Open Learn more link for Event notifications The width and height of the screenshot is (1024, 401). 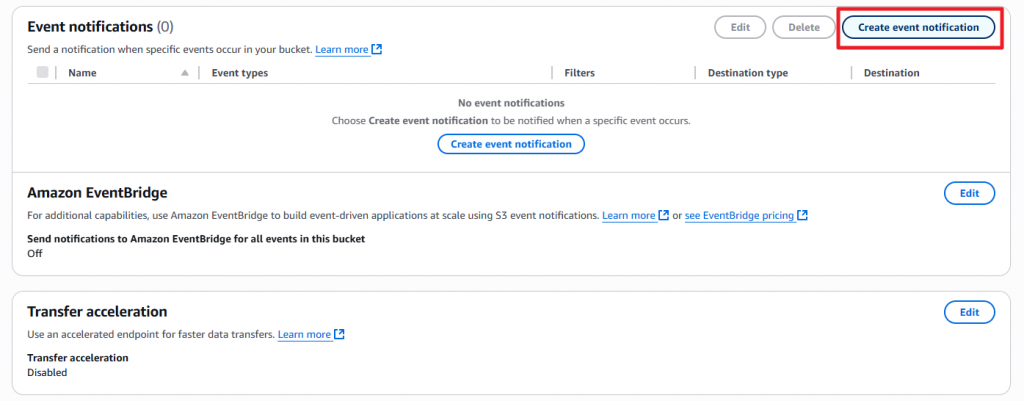pos(342,49)
